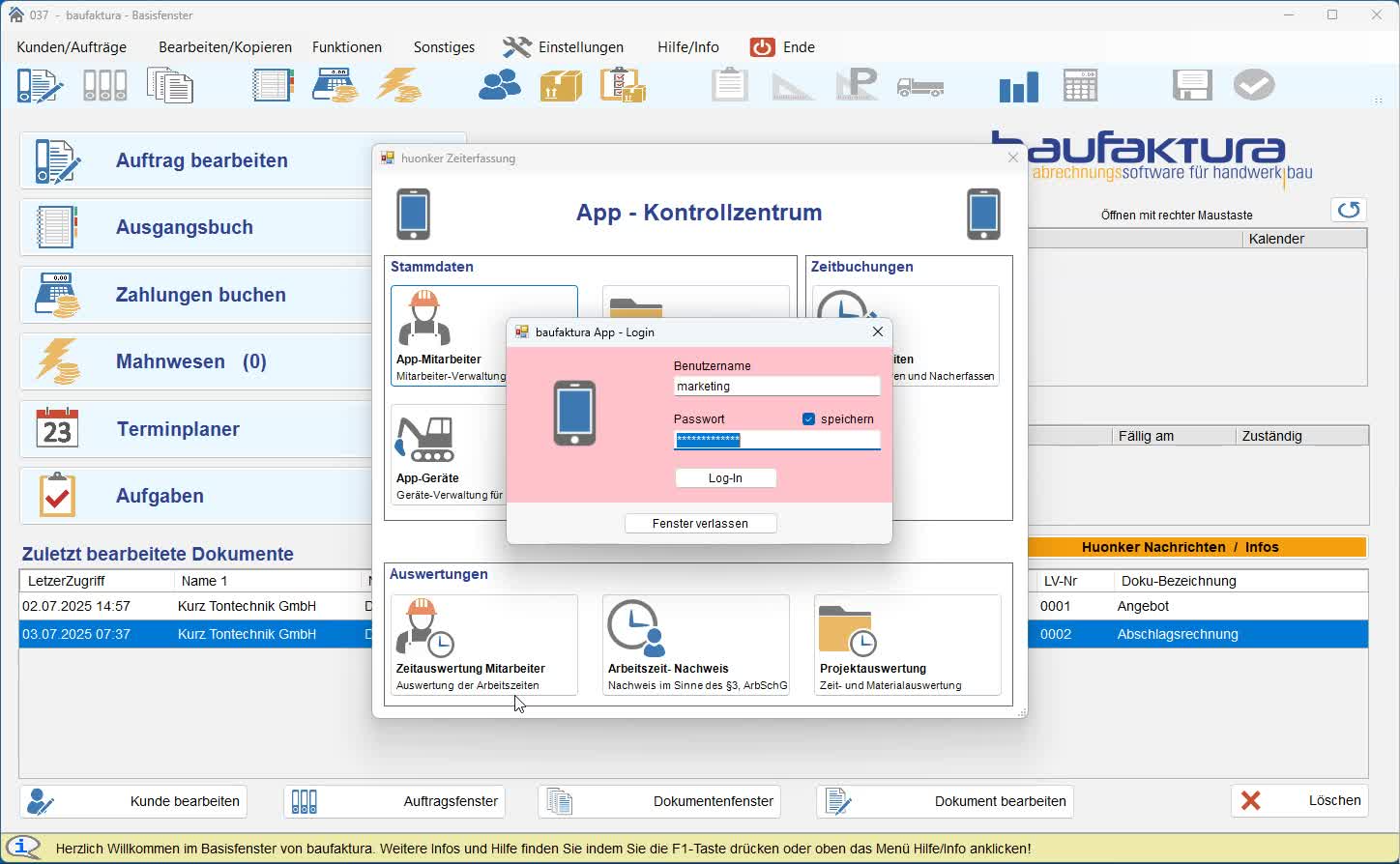Click the gray truck toolbar icon

click(x=920, y=87)
